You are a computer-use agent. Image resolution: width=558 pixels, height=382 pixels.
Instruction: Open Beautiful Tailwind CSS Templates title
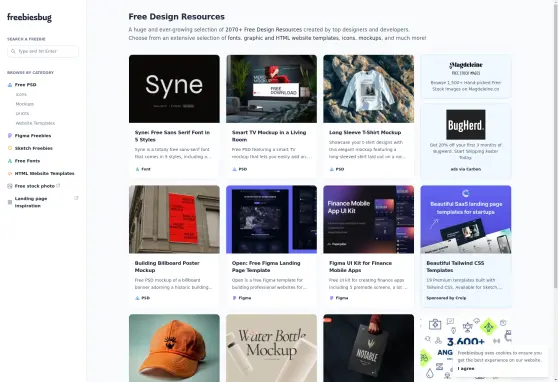[x=455, y=267]
